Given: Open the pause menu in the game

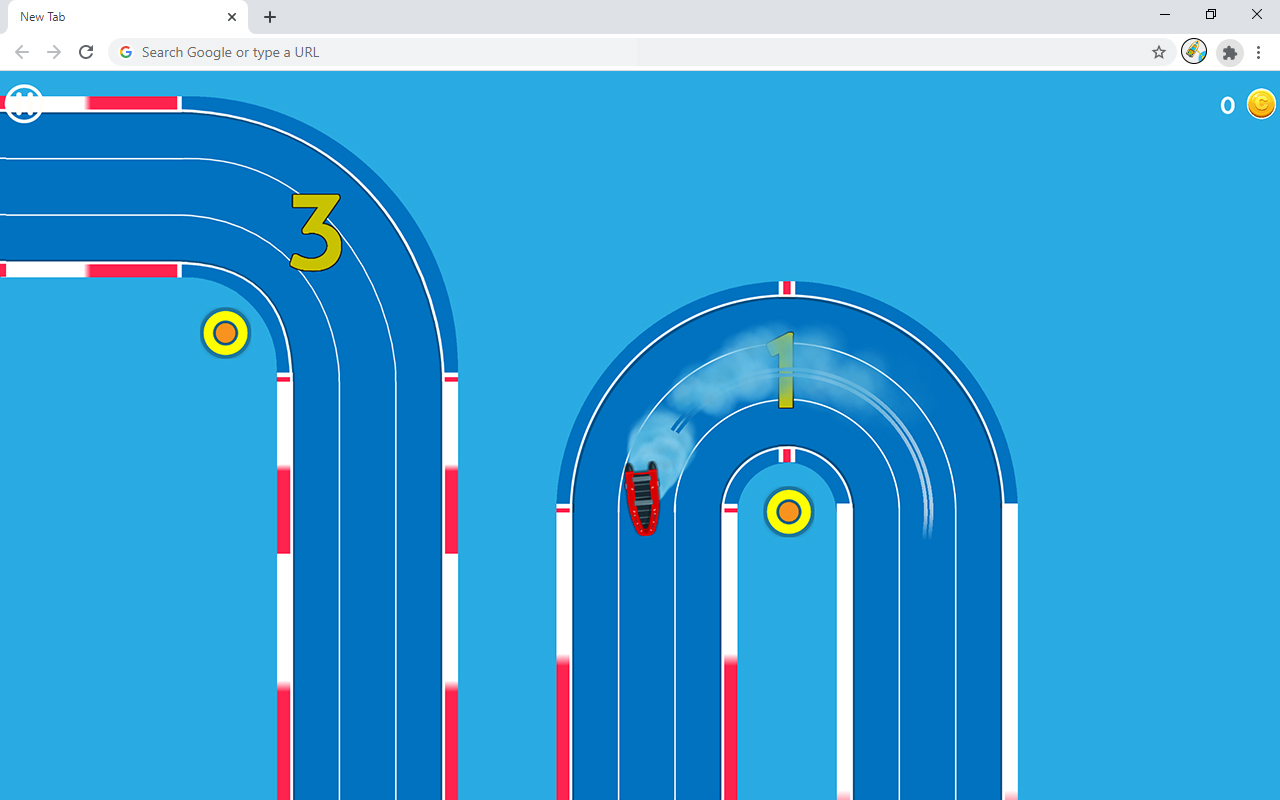Looking at the screenshot, I should [x=23, y=103].
